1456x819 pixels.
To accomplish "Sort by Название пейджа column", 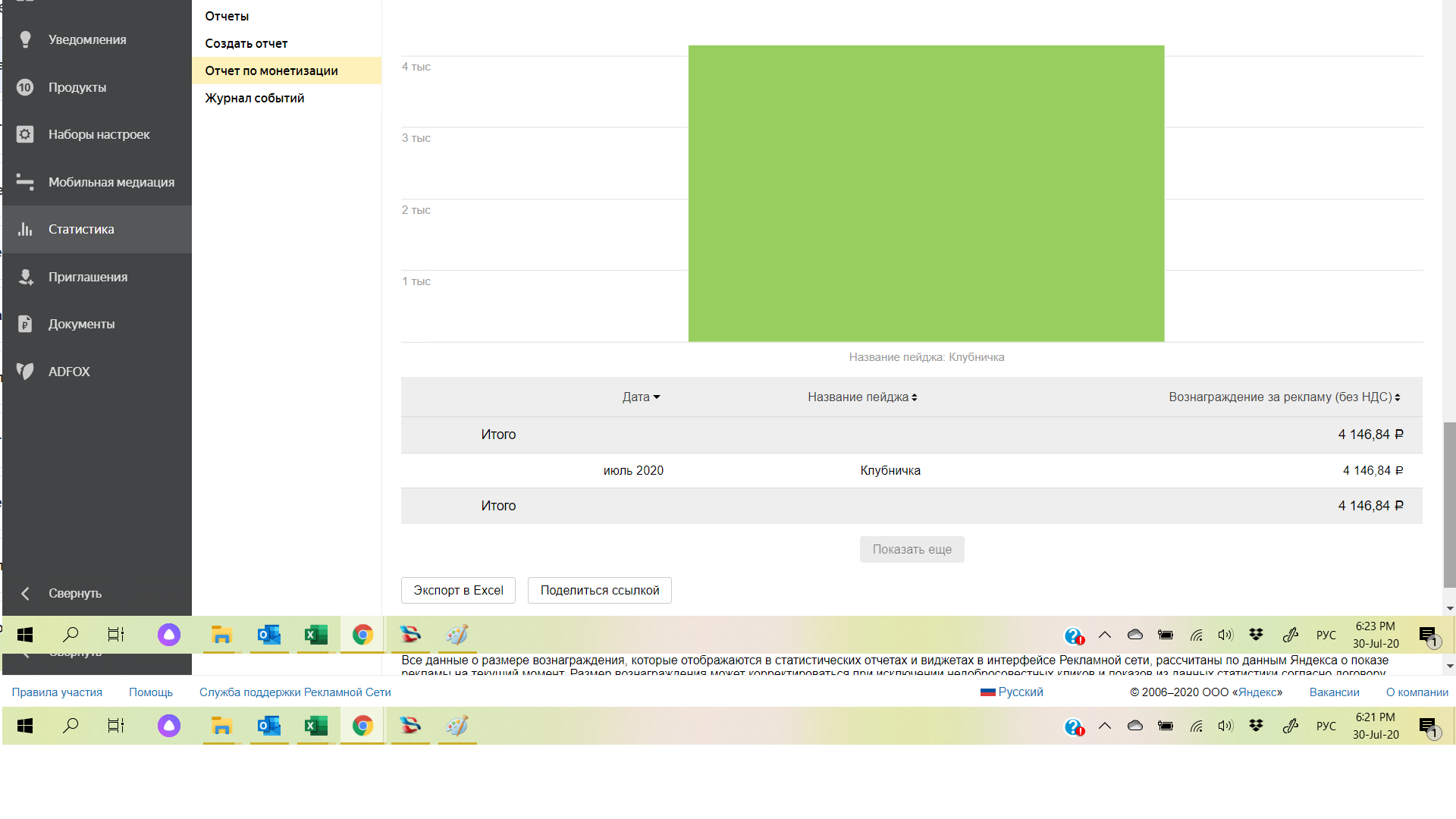I will coord(862,397).
